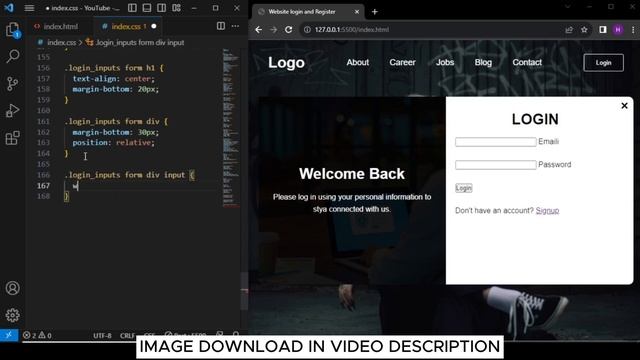
Task: Open the Jobs nav link
Action: pyautogui.click(x=445, y=62)
